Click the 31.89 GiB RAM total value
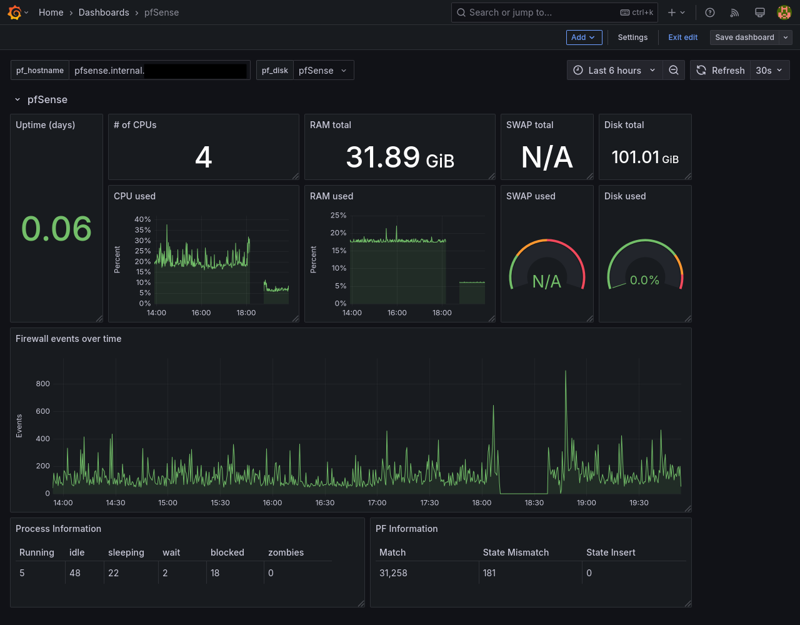The width and height of the screenshot is (800, 625). (400, 157)
